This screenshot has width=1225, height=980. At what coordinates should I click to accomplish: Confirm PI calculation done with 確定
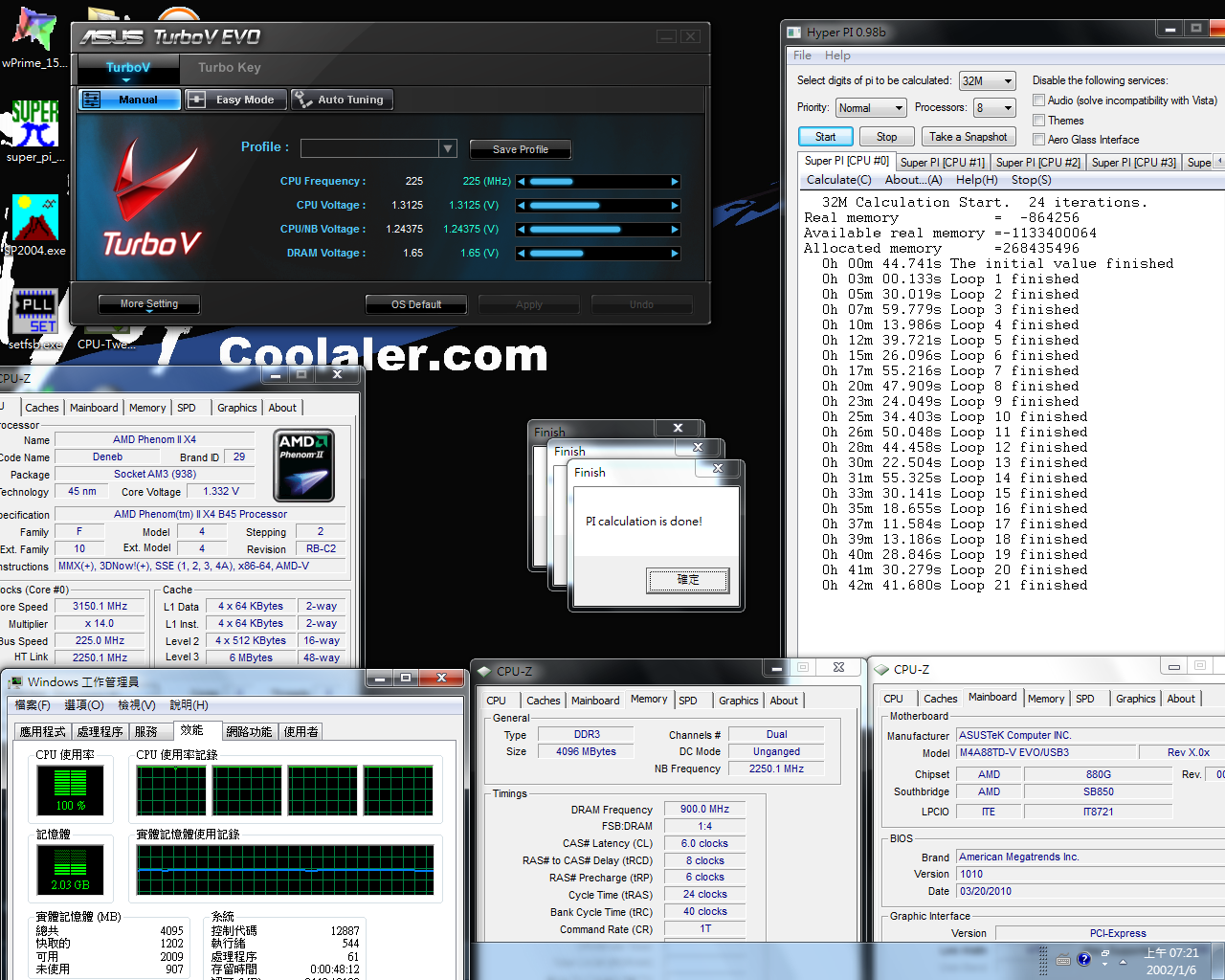coord(688,580)
